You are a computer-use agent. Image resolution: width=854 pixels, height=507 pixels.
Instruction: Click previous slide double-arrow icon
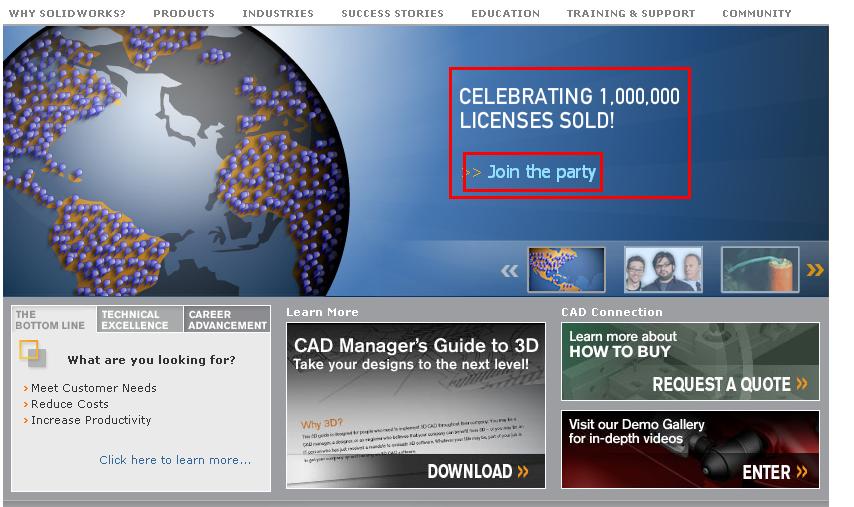pyautogui.click(x=509, y=271)
